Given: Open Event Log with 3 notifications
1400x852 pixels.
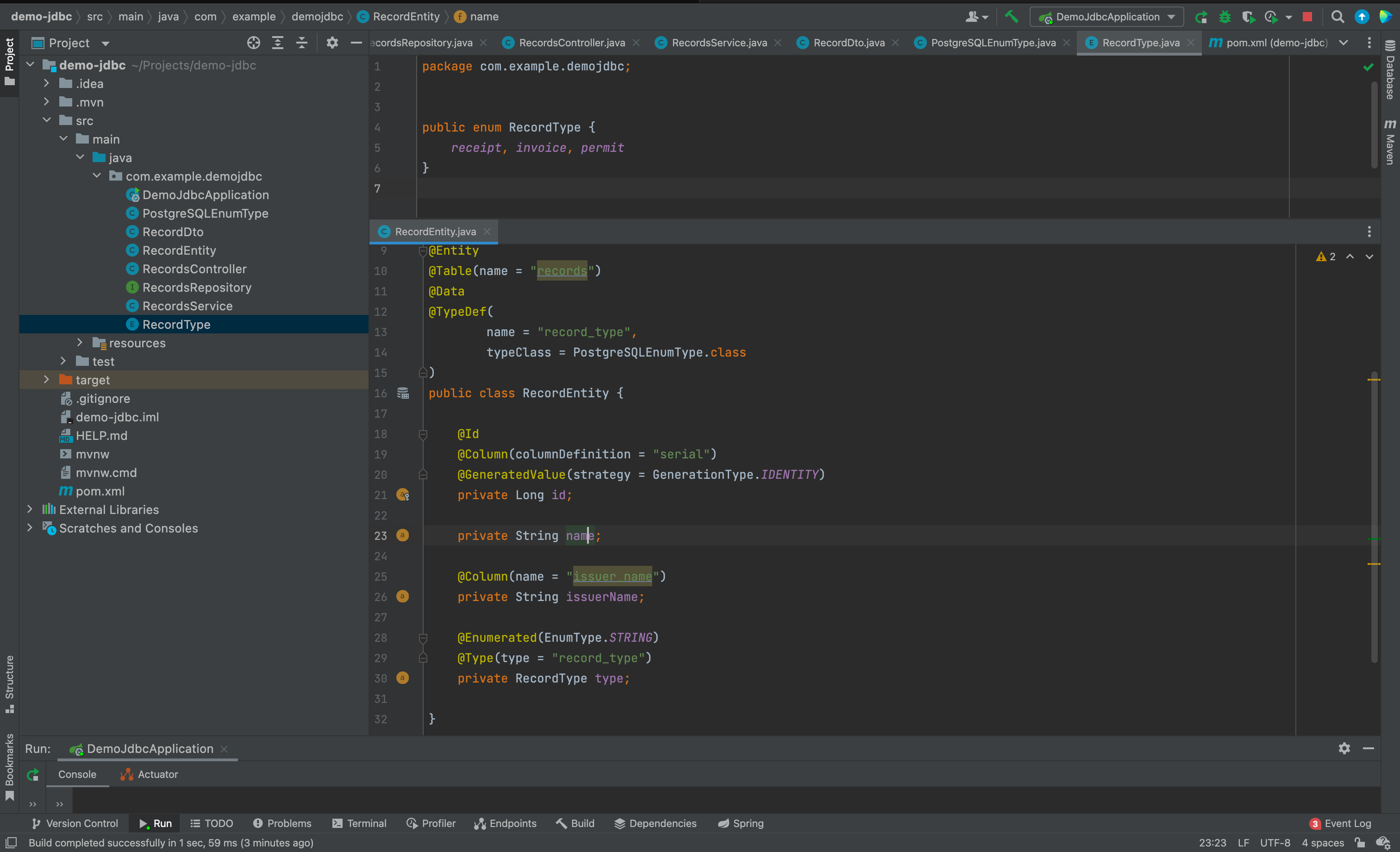Looking at the screenshot, I should (1340, 823).
